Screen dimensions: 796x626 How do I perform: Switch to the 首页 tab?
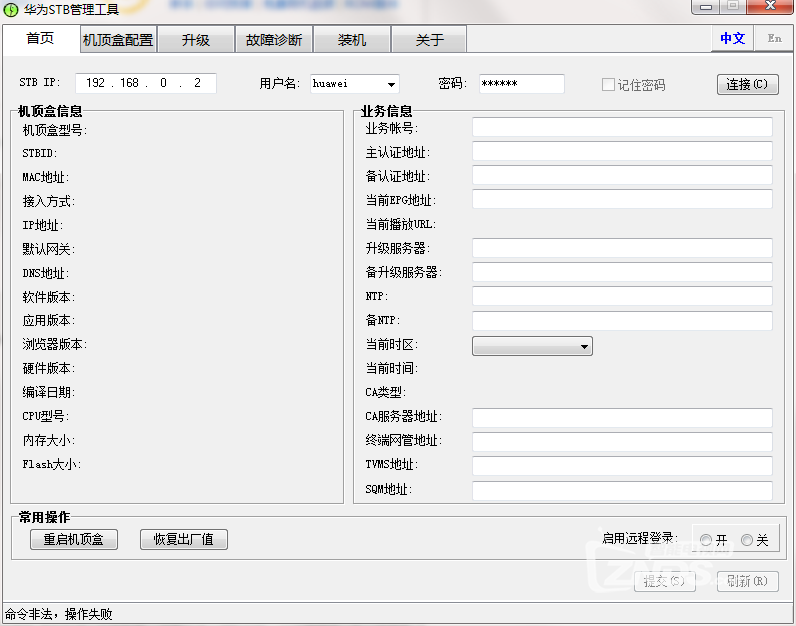(x=41, y=39)
